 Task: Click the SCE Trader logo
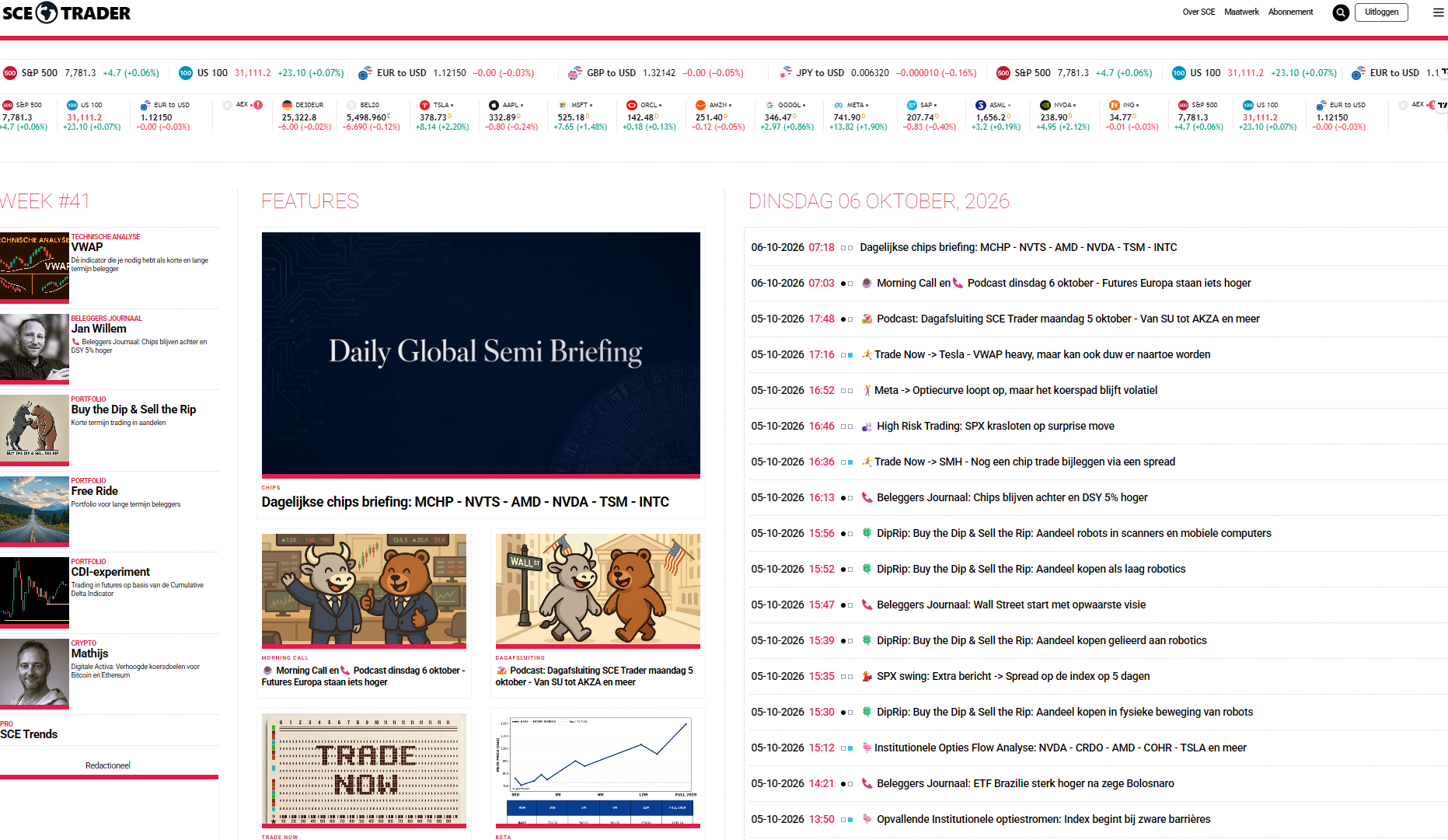(66, 12)
